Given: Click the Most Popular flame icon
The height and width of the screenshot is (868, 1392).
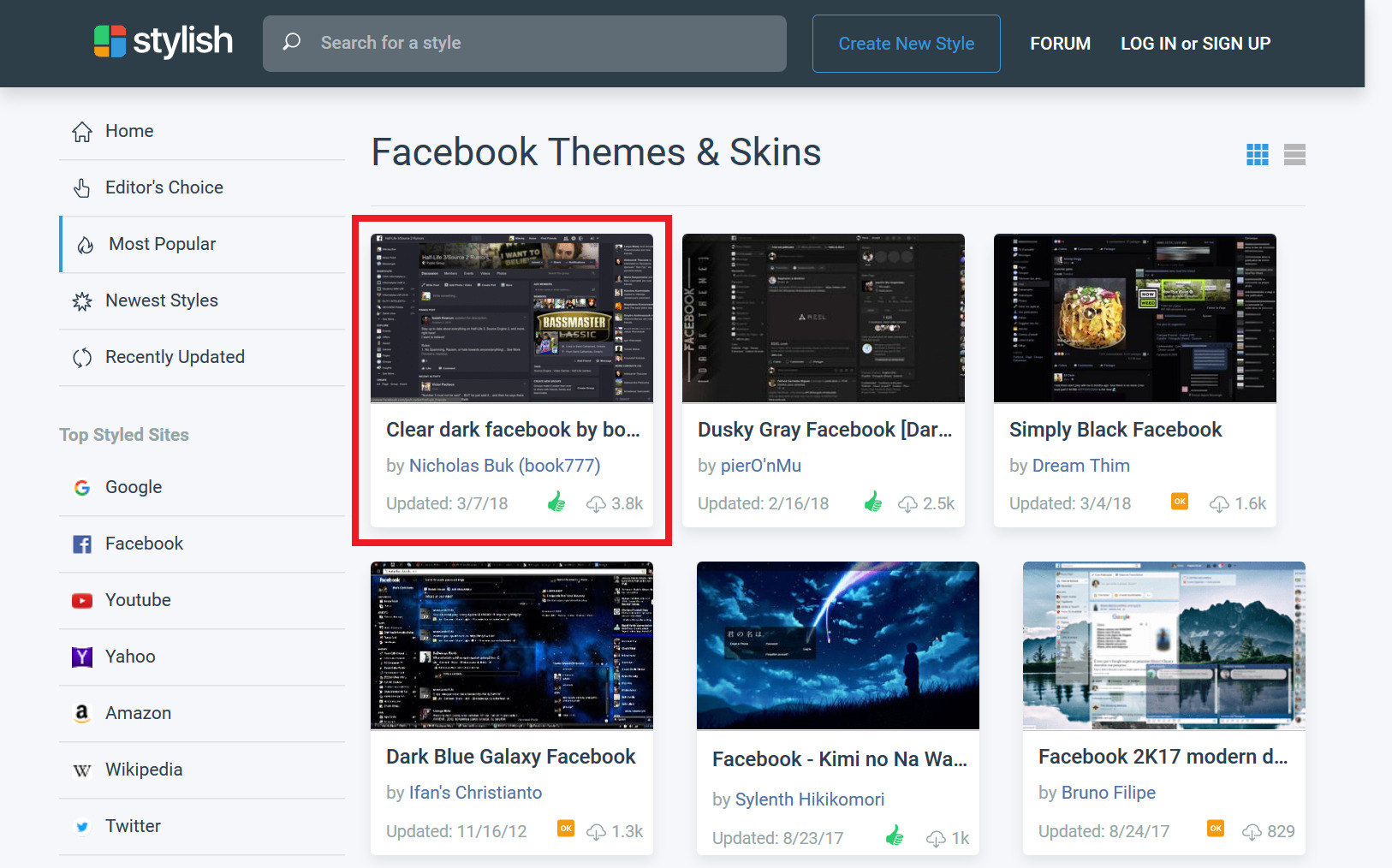Looking at the screenshot, I should [85, 245].
